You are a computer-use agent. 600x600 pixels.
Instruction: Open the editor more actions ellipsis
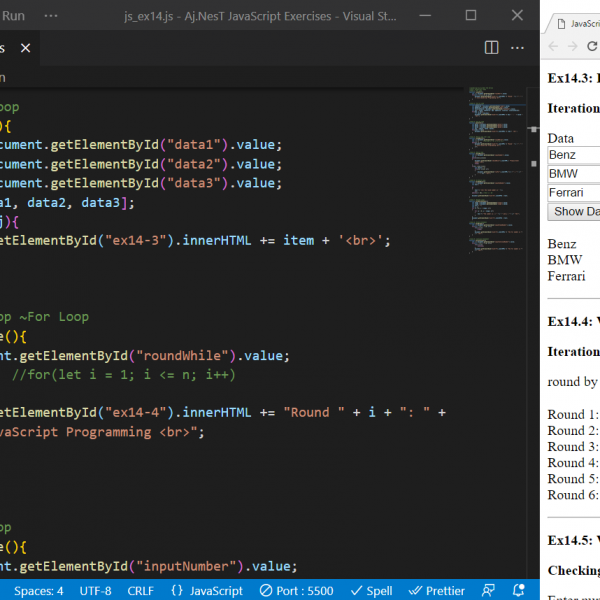[517, 48]
